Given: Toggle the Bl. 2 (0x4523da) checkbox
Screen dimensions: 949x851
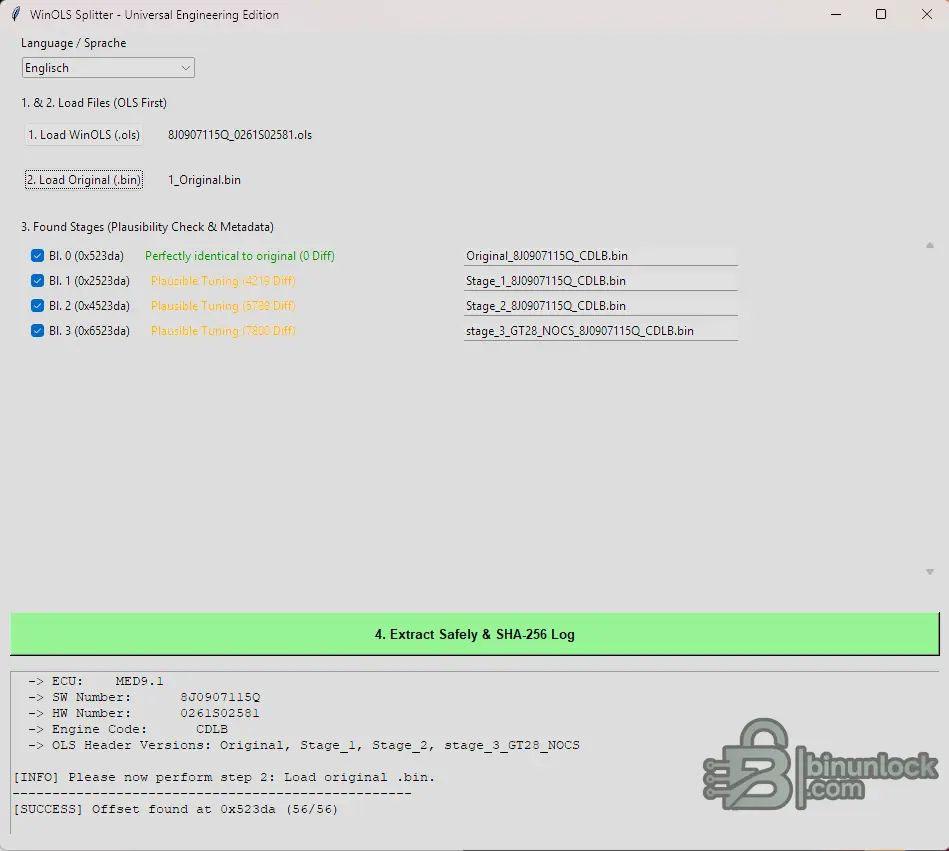Looking at the screenshot, I should tap(37, 306).
